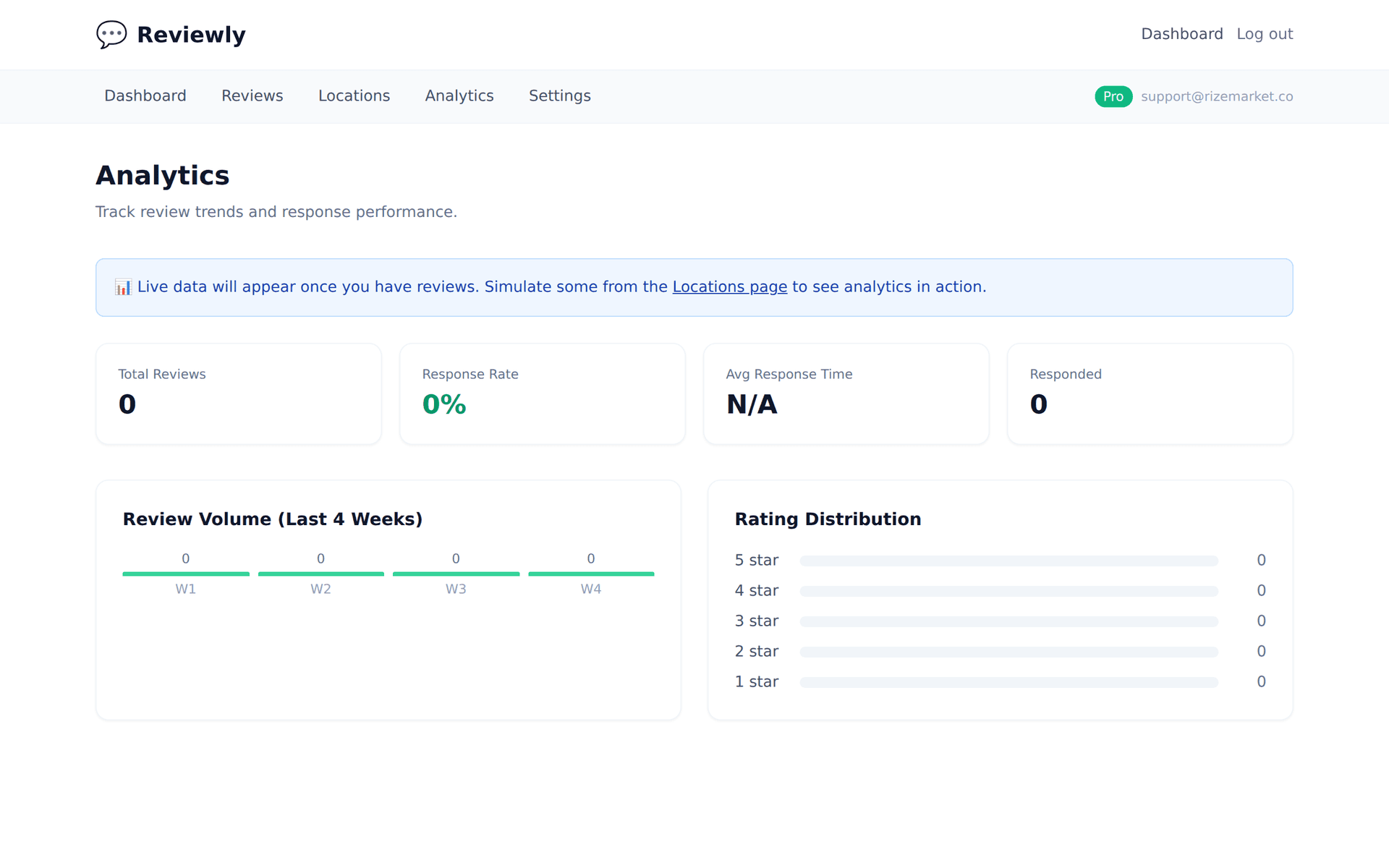Click the Log out link
Viewport: 1389px width, 868px height.
click(x=1265, y=33)
